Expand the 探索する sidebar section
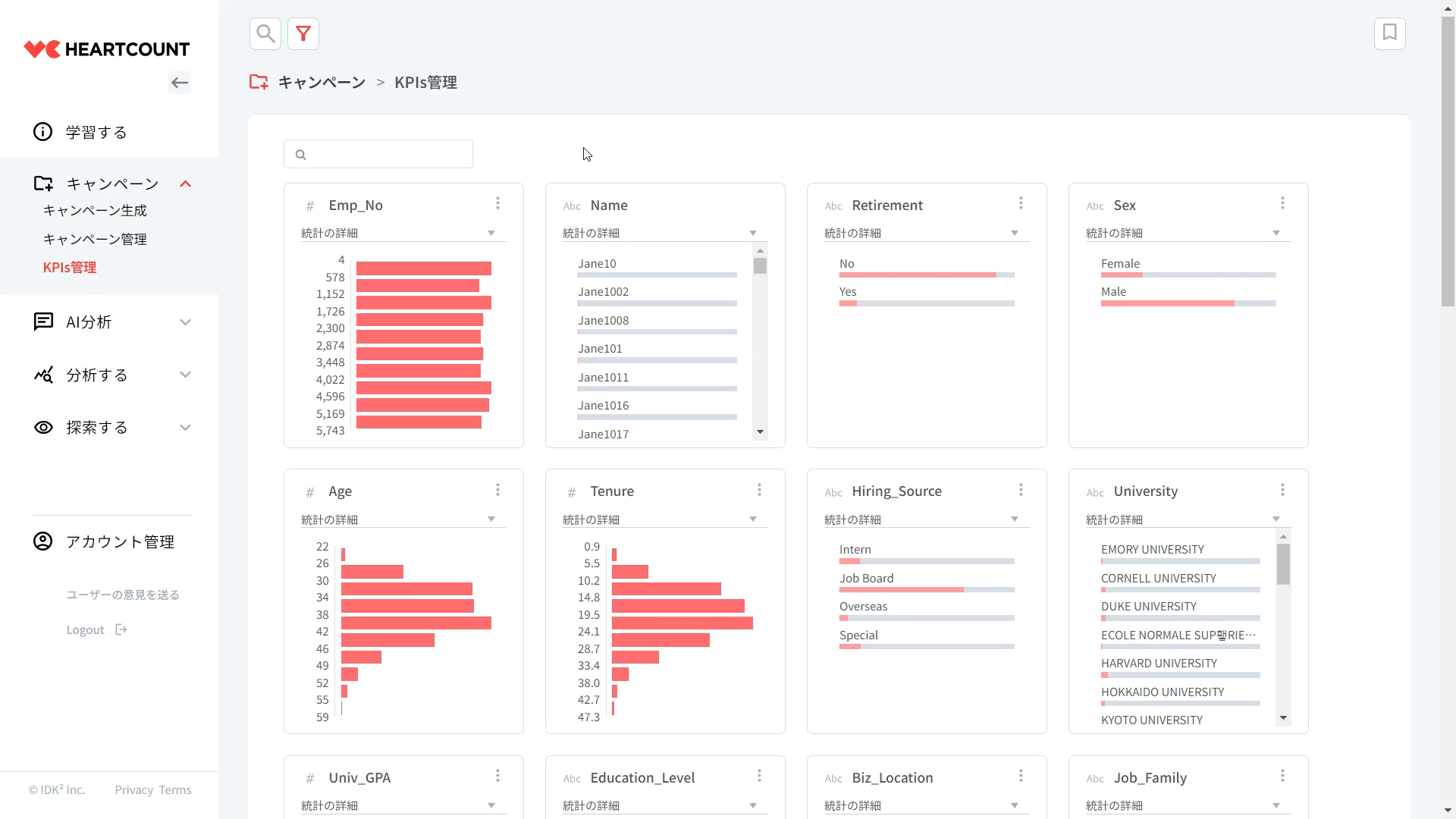Image resolution: width=1456 pixels, height=819 pixels. coord(185,428)
